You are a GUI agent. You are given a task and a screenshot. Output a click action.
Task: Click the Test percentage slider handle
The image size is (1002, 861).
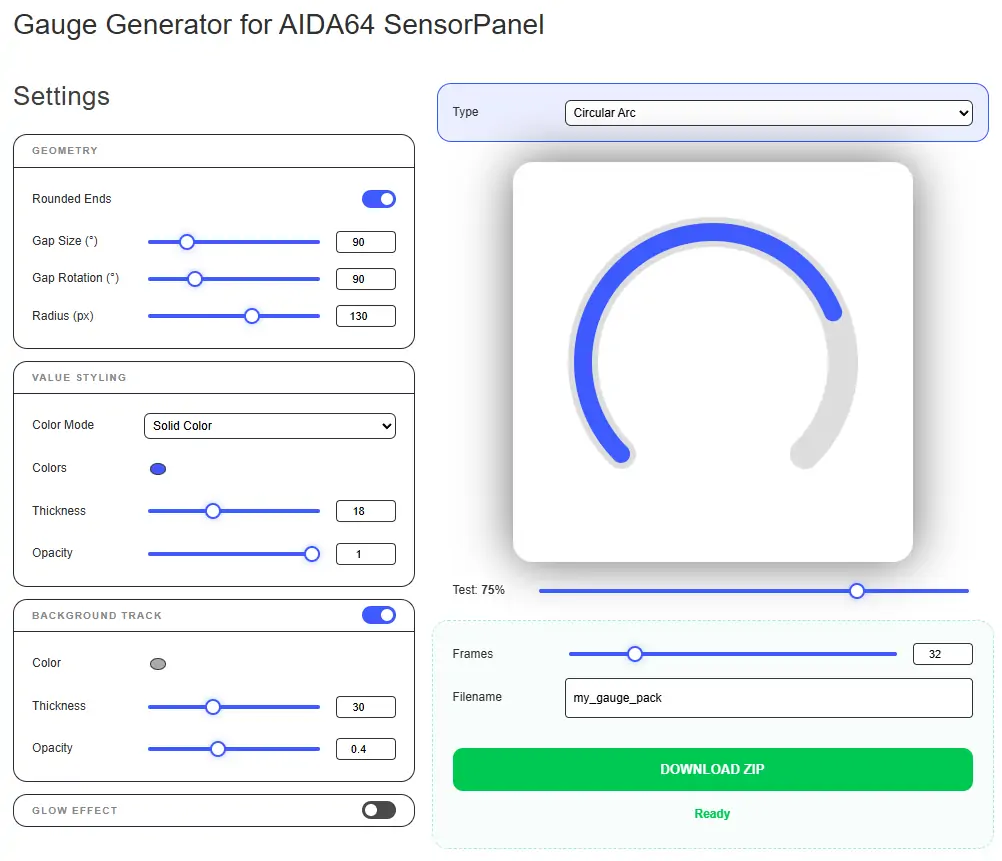856,591
